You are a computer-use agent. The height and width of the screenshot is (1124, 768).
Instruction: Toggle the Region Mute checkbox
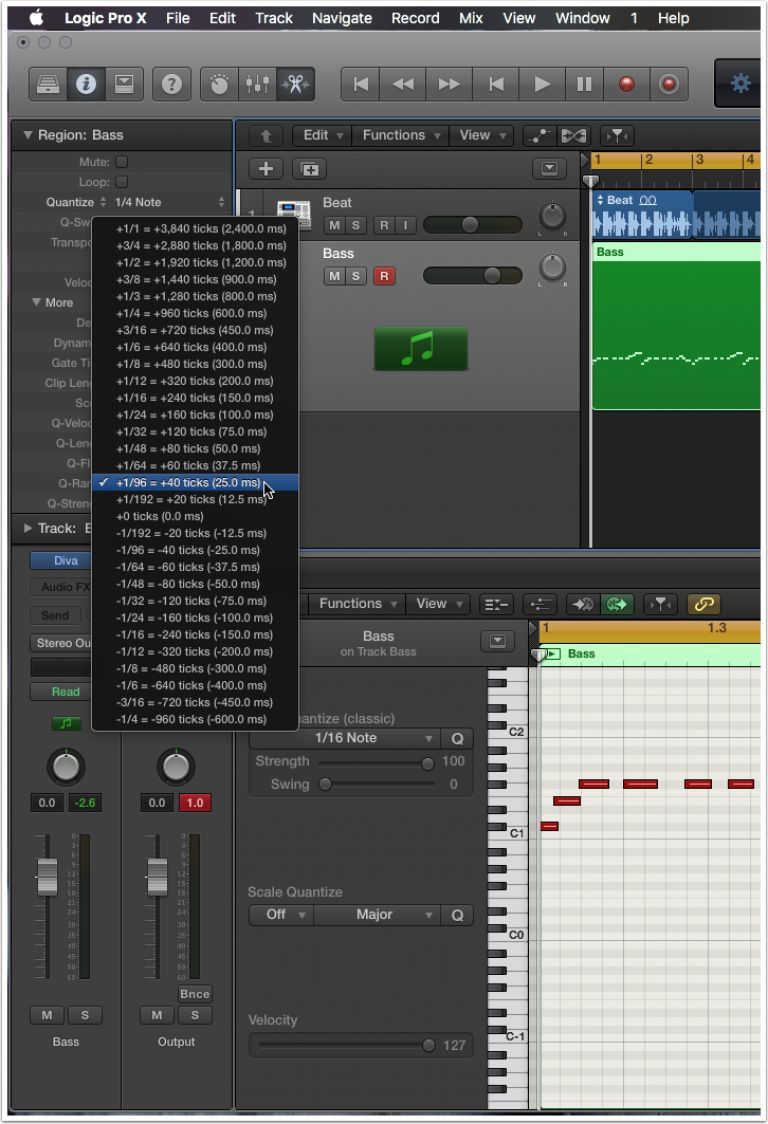click(x=121, y=161)
